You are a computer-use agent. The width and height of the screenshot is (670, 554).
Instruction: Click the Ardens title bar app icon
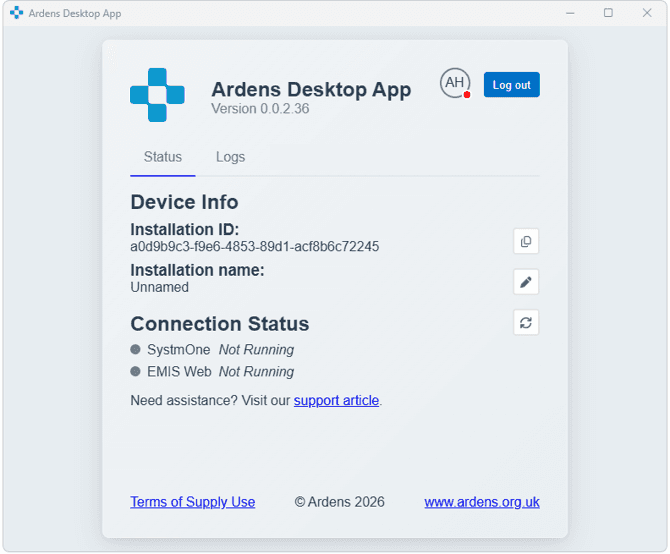[x=16, y=13]
